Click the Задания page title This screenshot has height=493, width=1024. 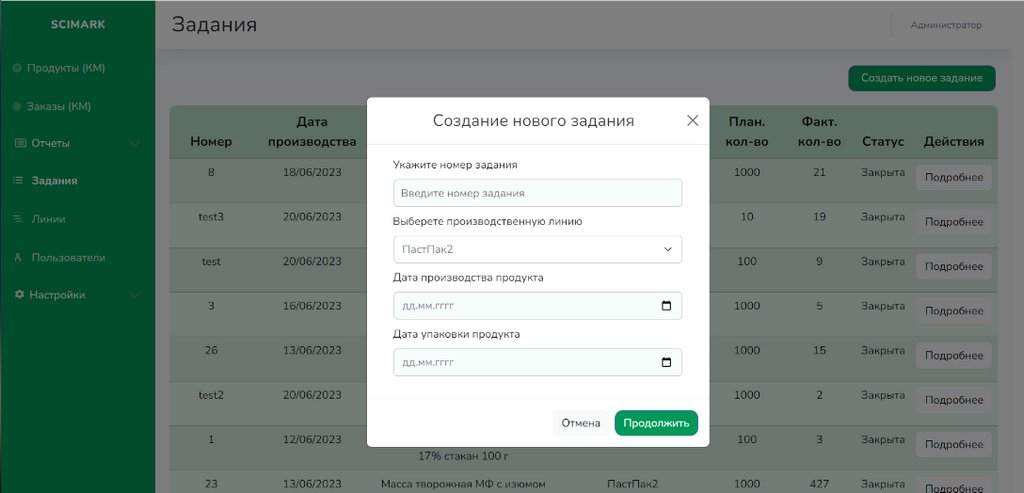[214, 25]
